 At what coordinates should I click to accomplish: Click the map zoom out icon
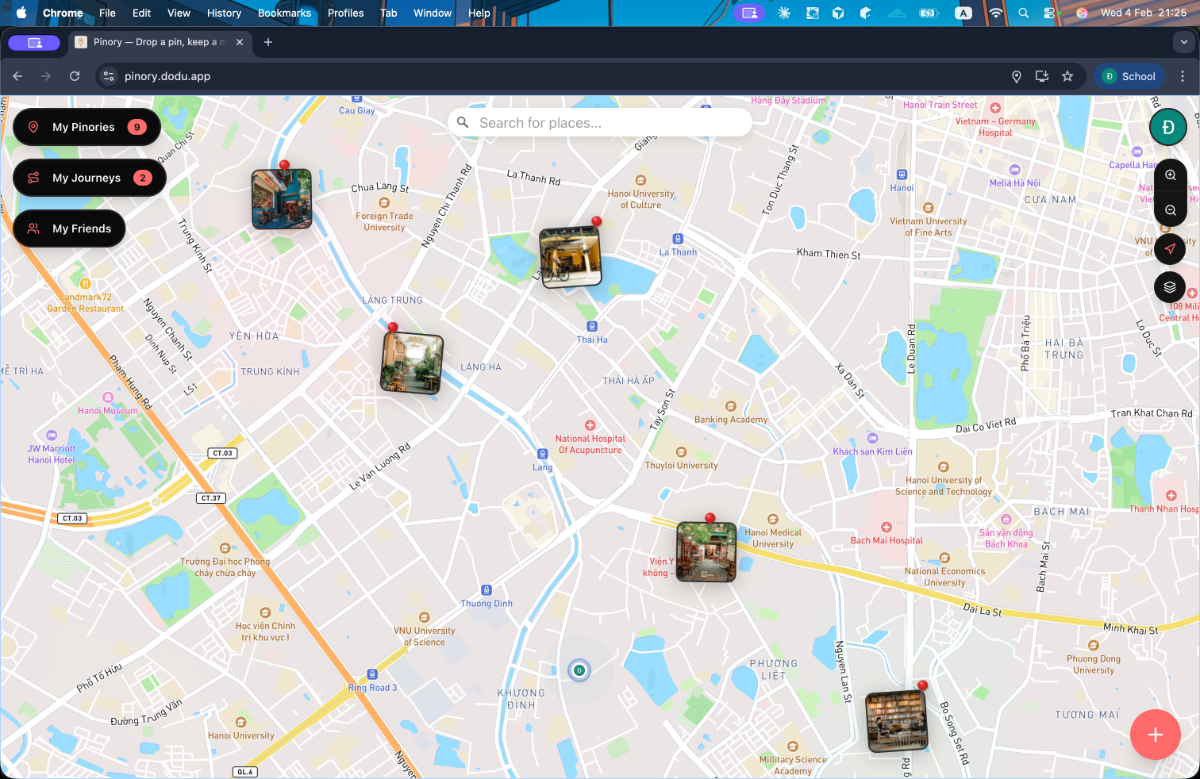pos(1170,210)
